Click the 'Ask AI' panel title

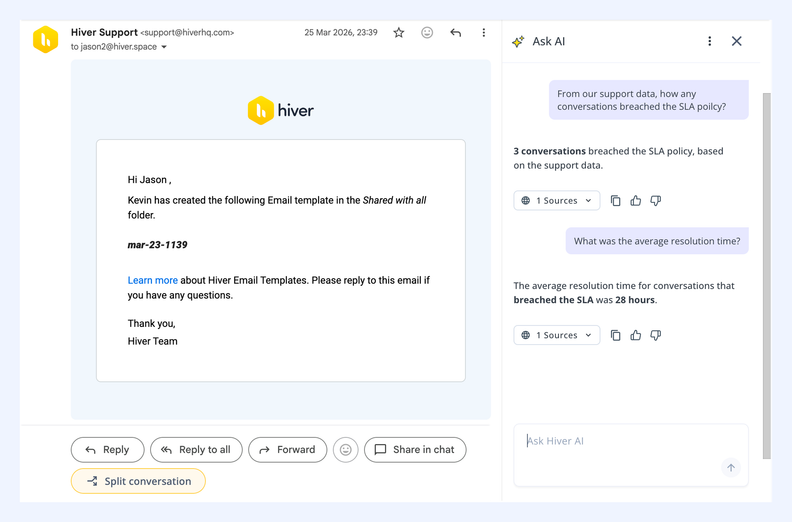pos(549,41)
